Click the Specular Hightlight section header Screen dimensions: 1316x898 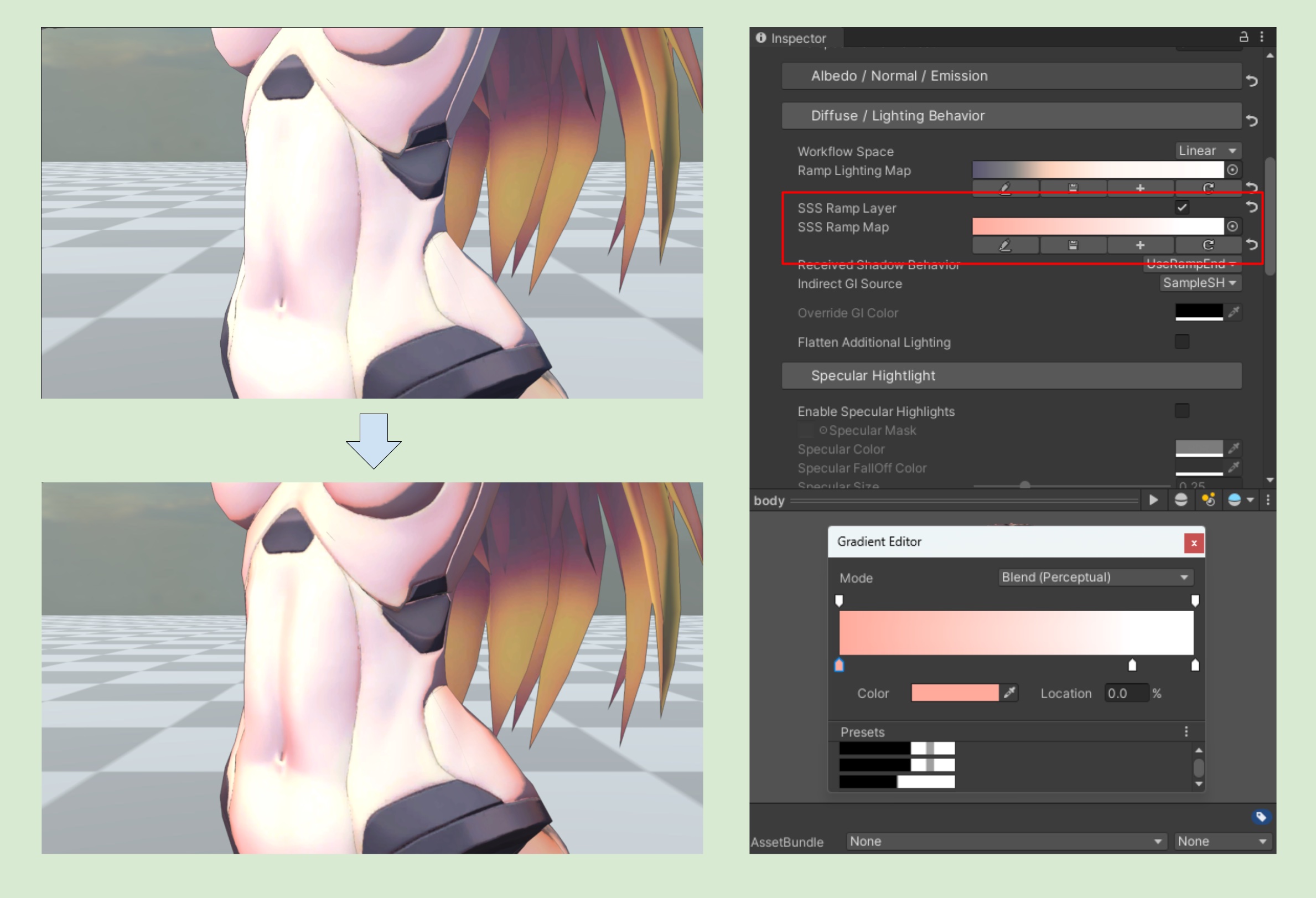coord(1011,375)
